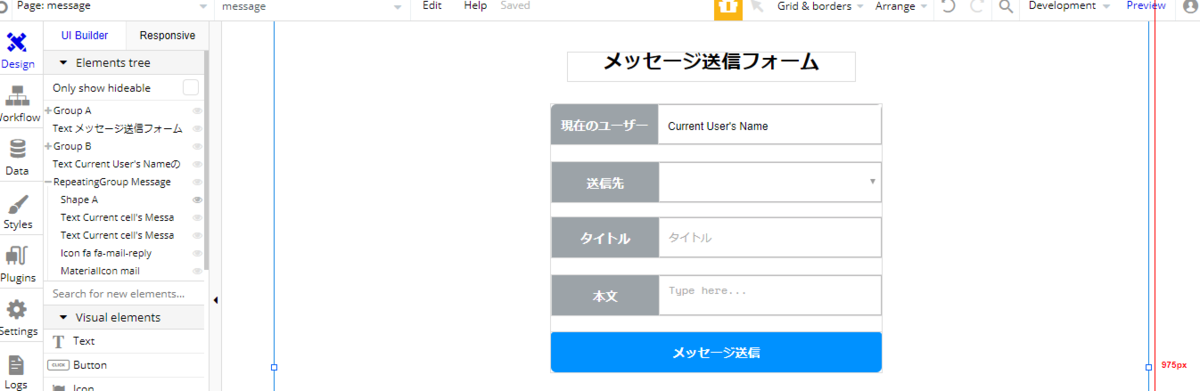Select the pointer inspect tool
1200x391 pixels.
click(x=757, y=6)
